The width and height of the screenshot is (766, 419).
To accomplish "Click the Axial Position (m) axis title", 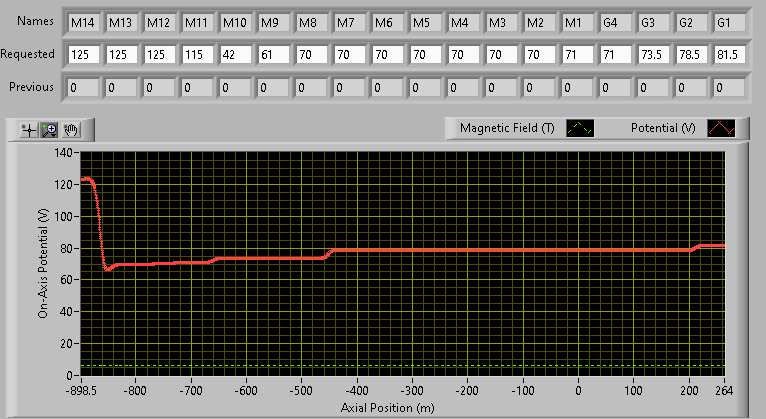I will 387,408.
